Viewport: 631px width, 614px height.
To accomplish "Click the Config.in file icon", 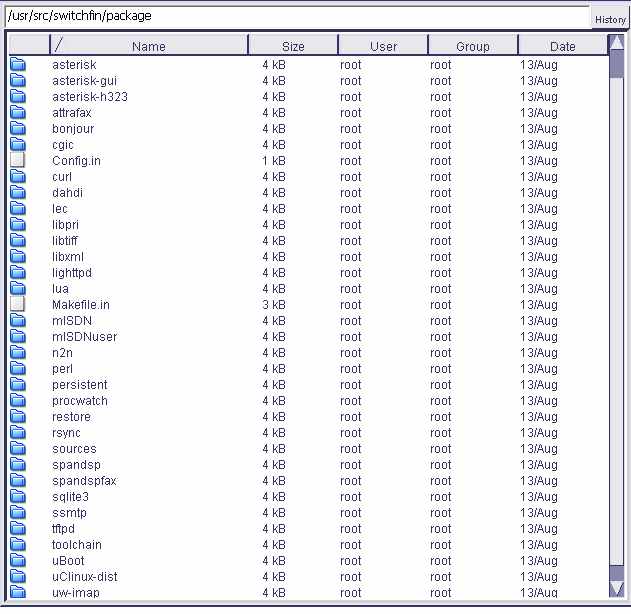I will [17, 160].
